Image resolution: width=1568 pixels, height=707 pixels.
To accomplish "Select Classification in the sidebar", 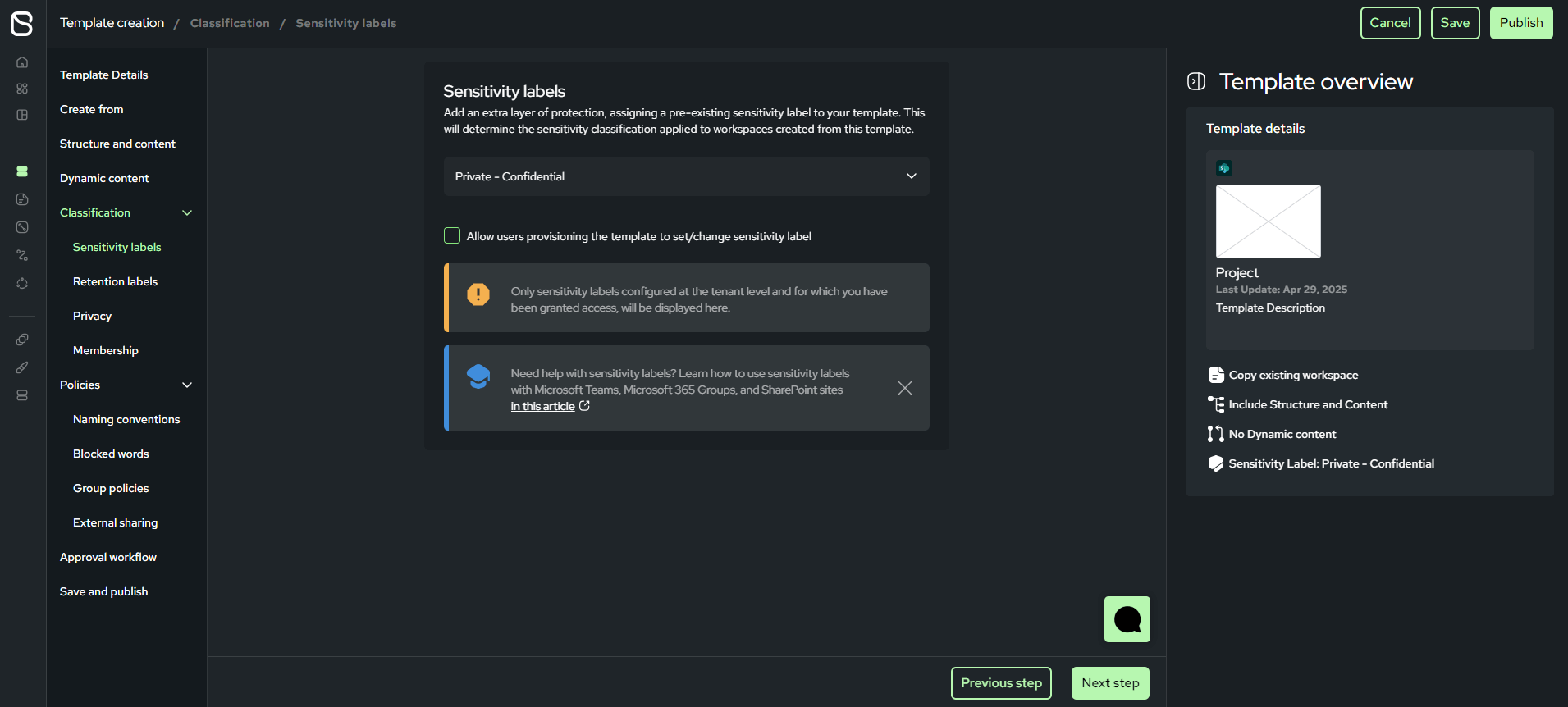I will tap(95, 212).
